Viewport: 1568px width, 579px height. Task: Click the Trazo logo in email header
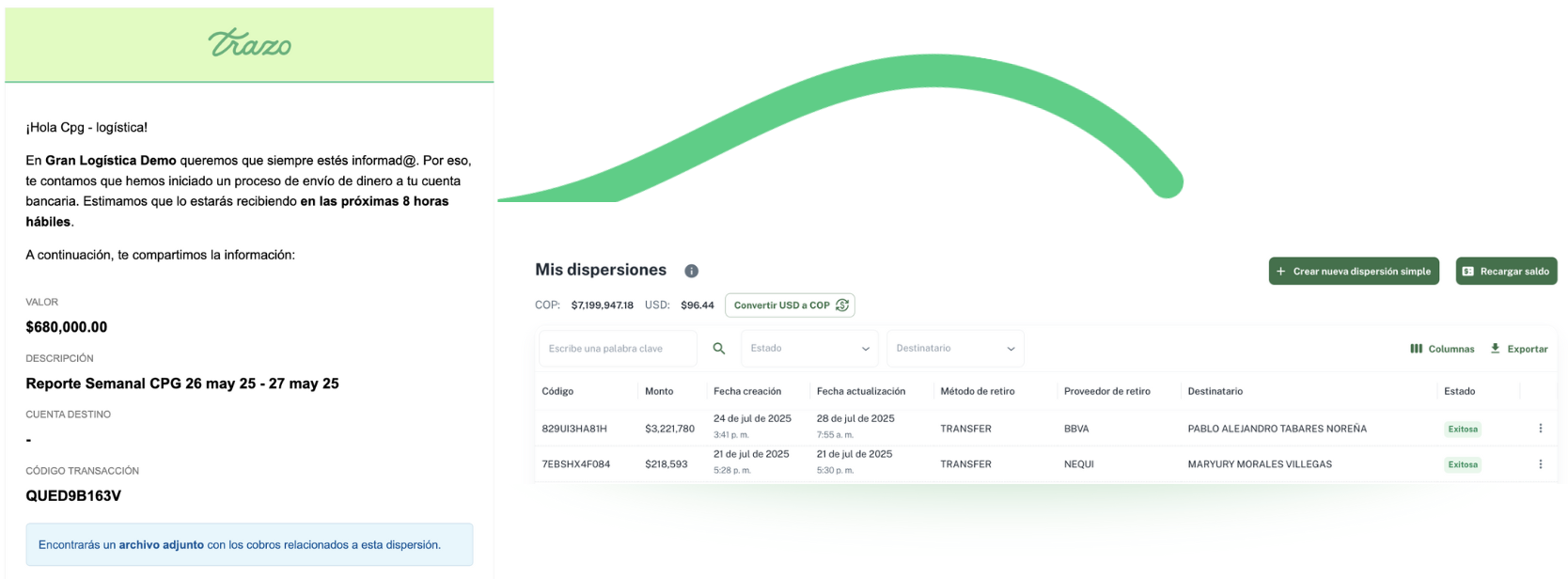249,43
